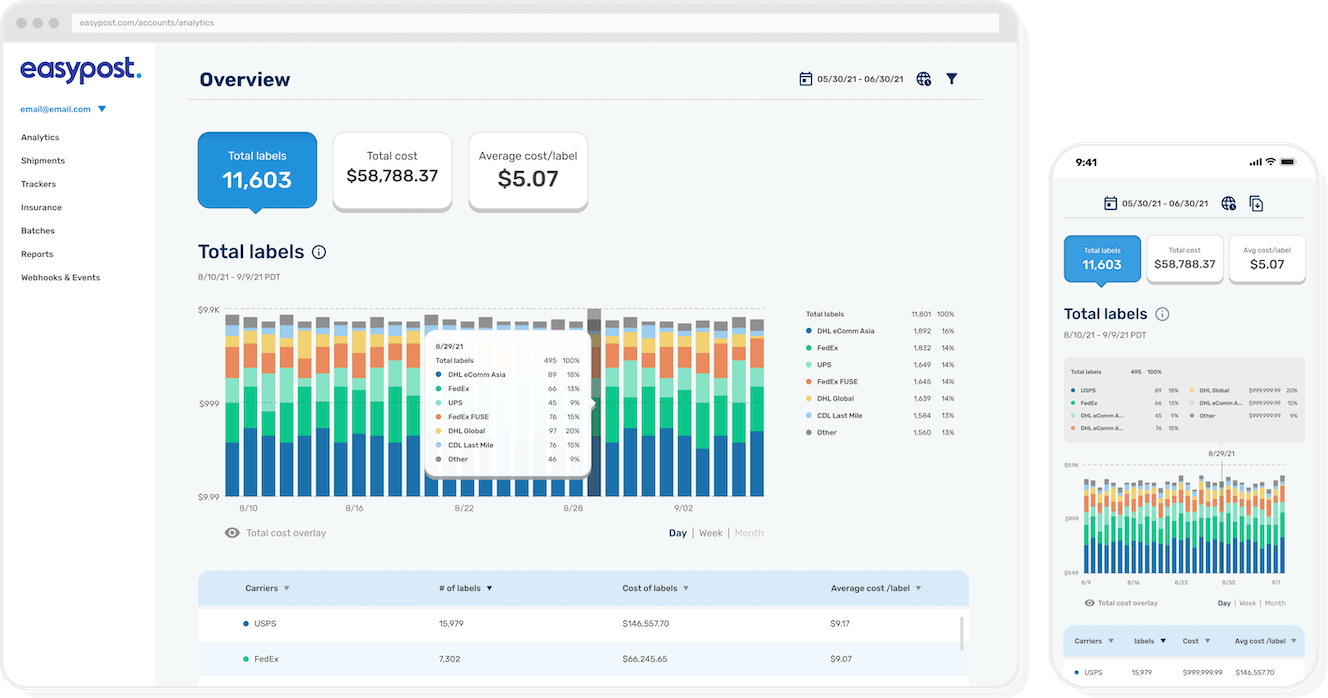
Task: Toggle the phone Total cost overlay eye
Action: [1090, 603]
